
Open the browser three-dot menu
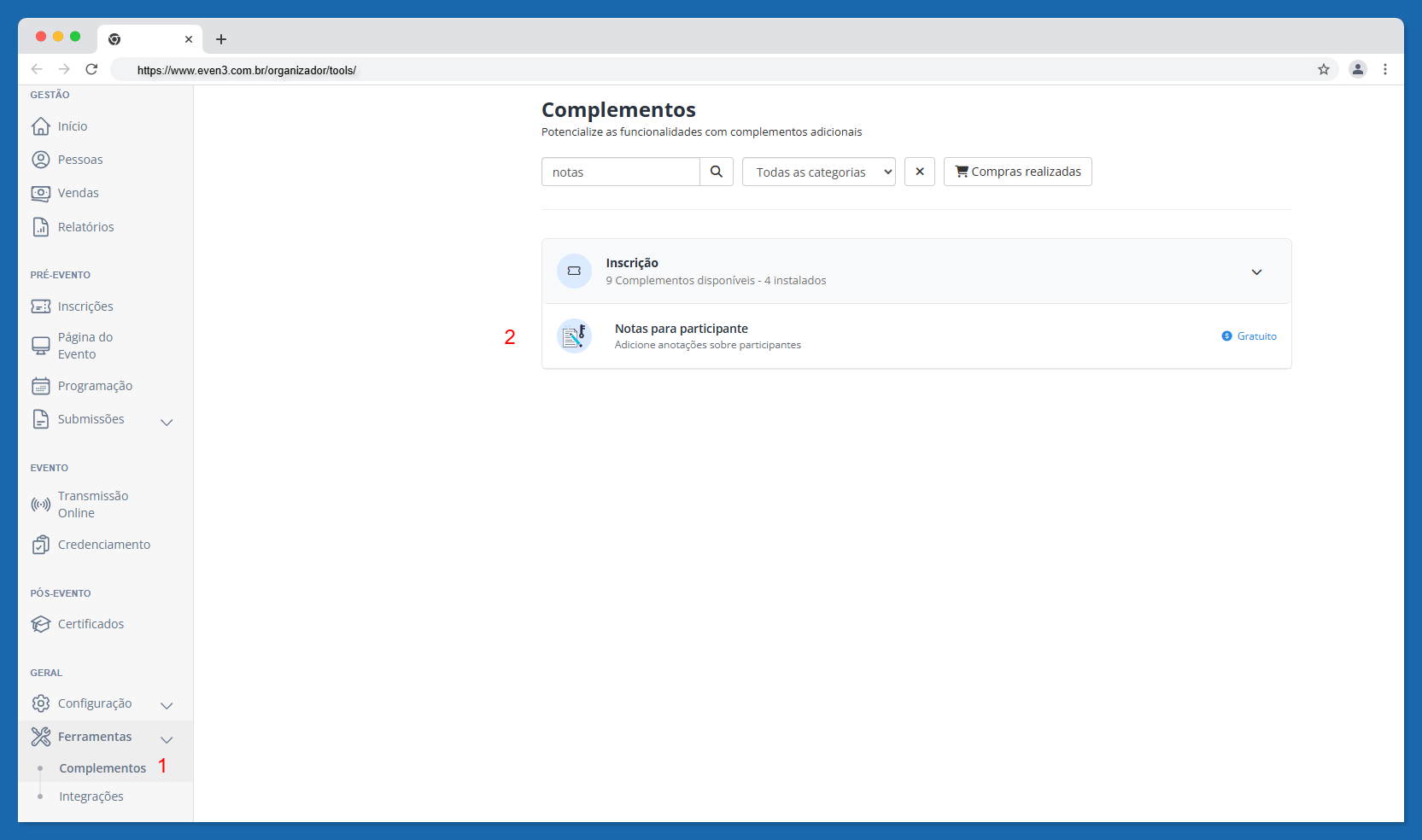point(1385,69)
